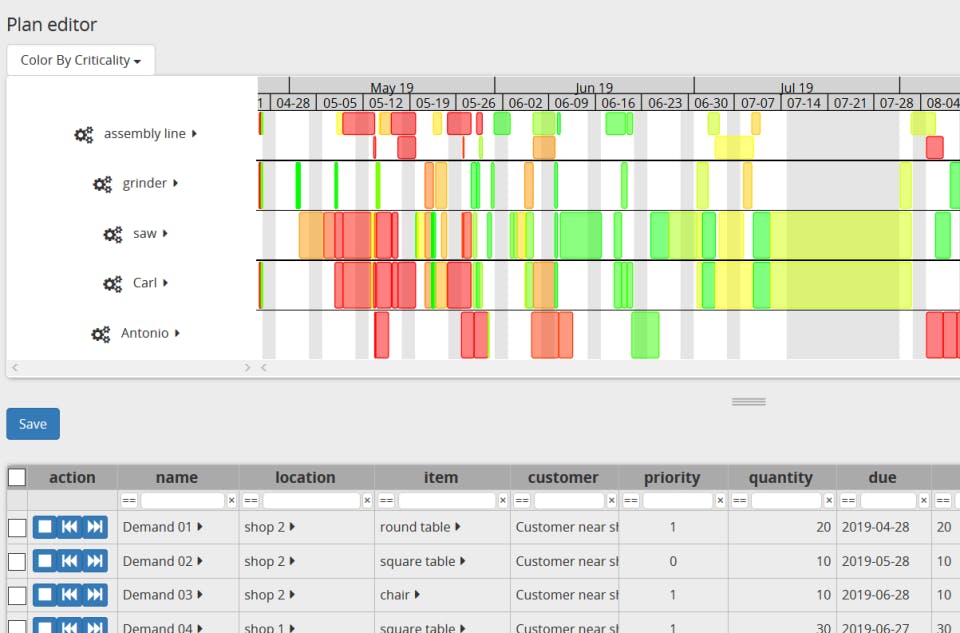Click the fast-forward icon for Demand 03

(x=95, y=594)
